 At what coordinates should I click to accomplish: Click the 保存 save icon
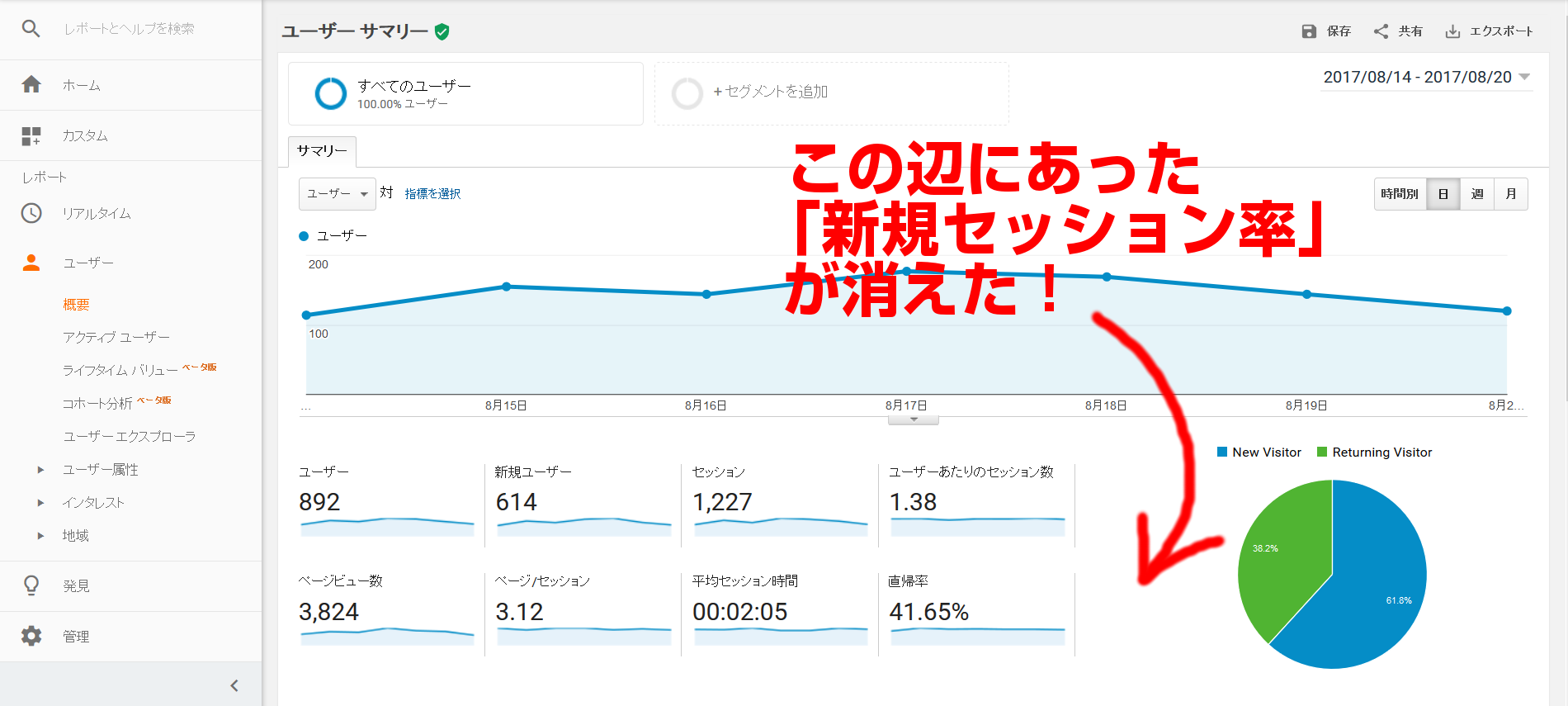pos(1309,31)
